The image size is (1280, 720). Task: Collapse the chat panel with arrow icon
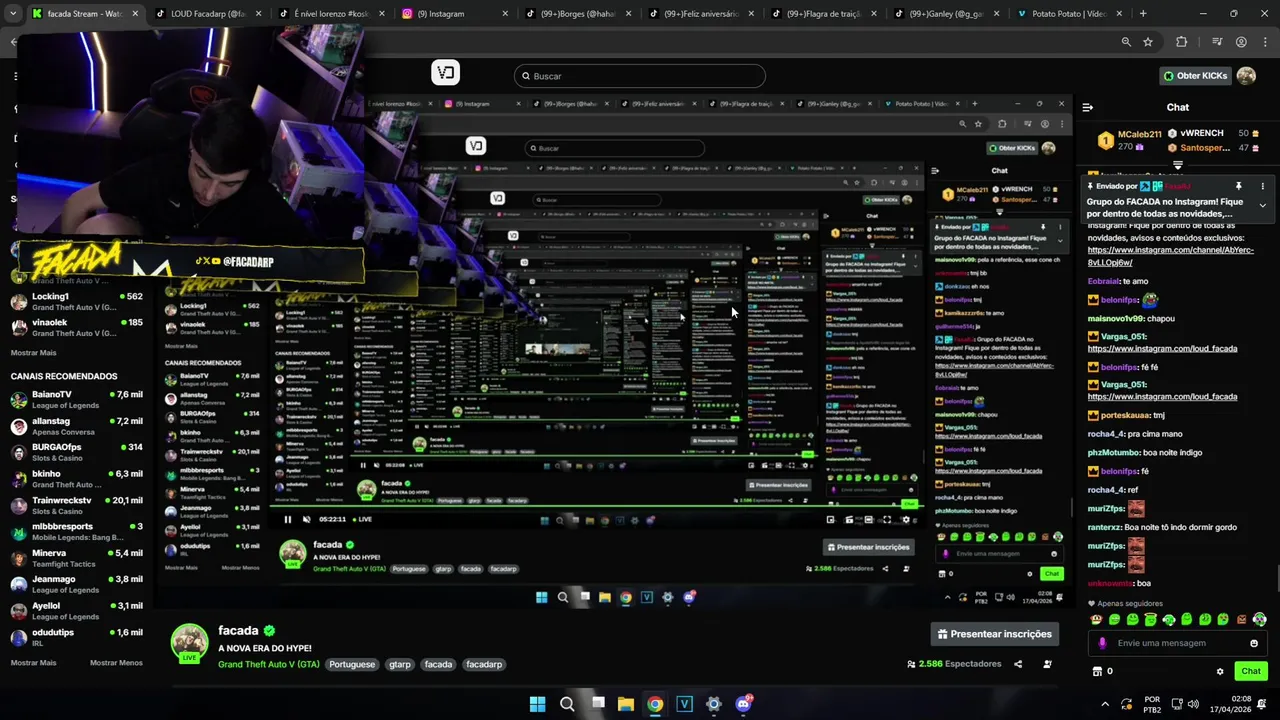pyautogui.click(x=1087, y=107)
